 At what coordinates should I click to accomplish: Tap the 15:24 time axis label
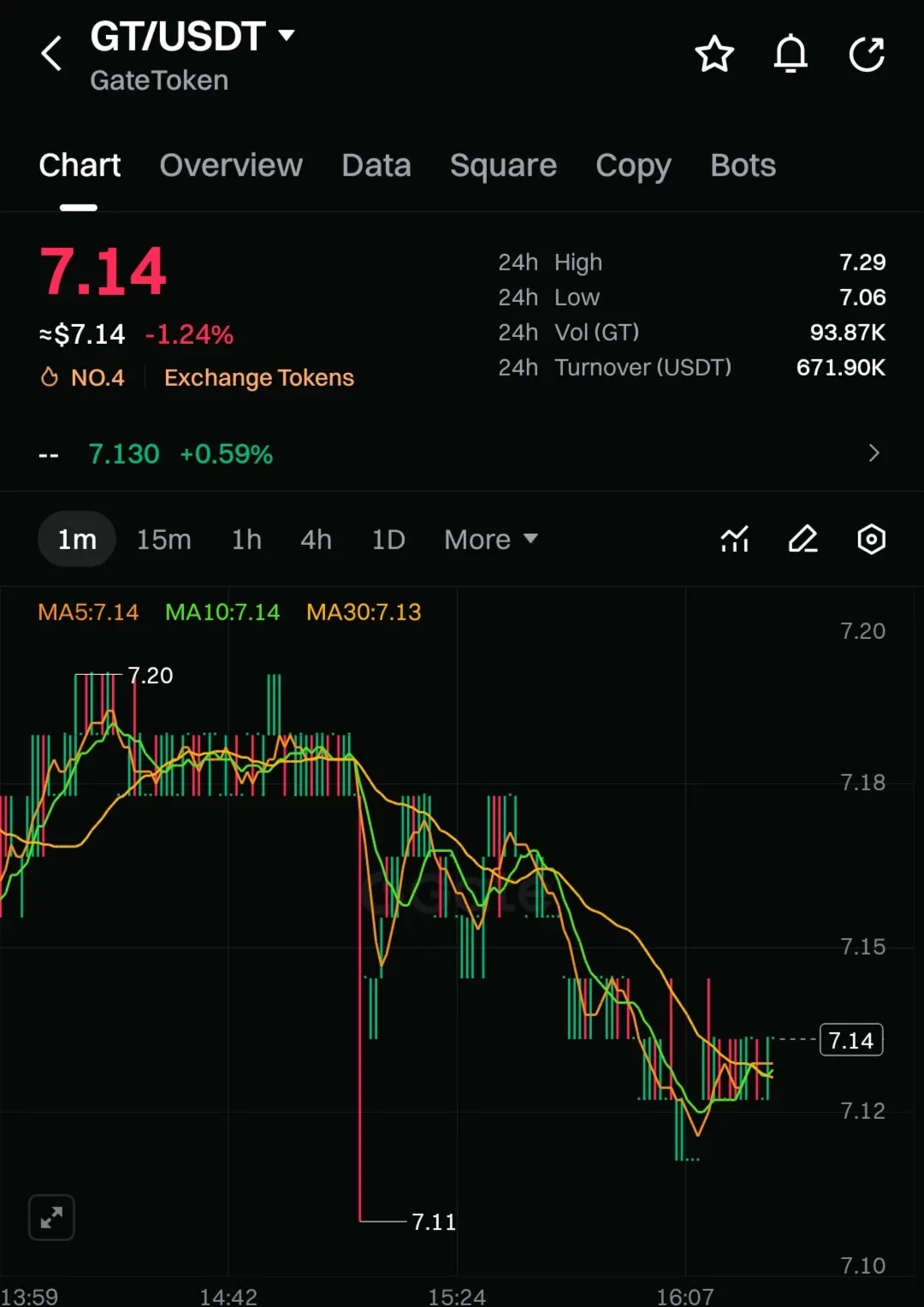click(457, 1296)
